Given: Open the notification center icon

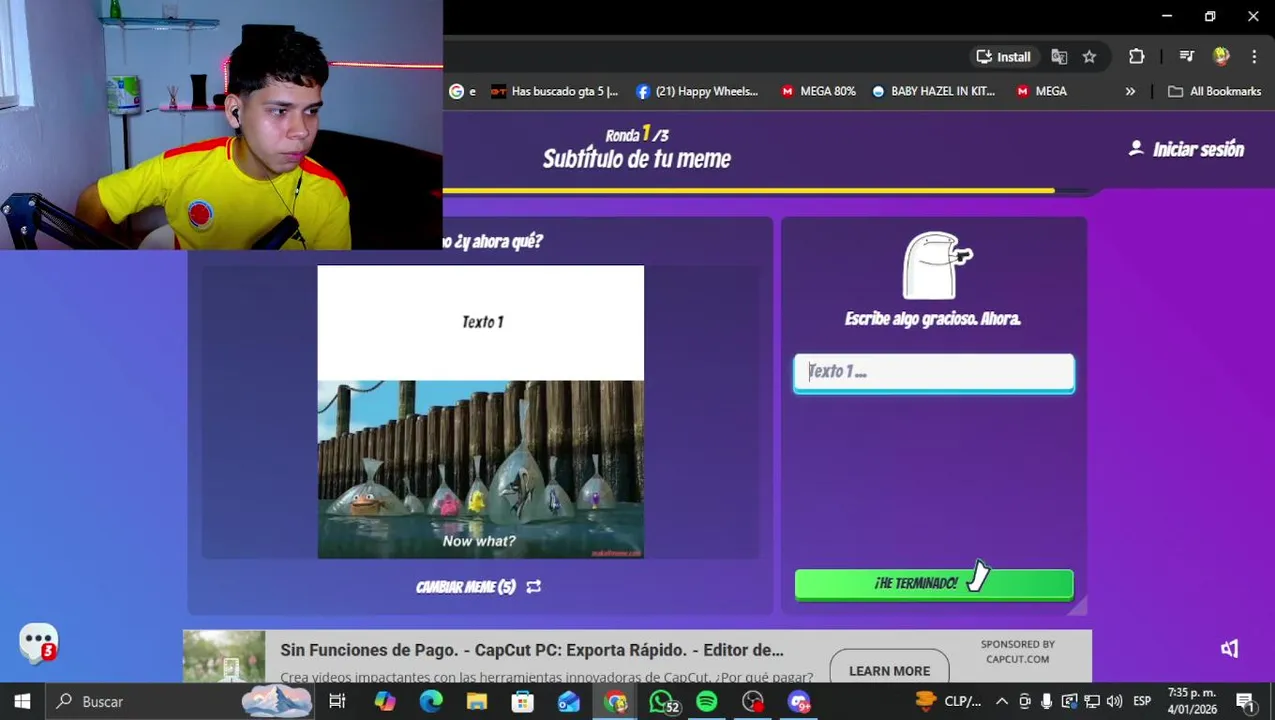Looking at the screenshot, I should point(1246,702).
